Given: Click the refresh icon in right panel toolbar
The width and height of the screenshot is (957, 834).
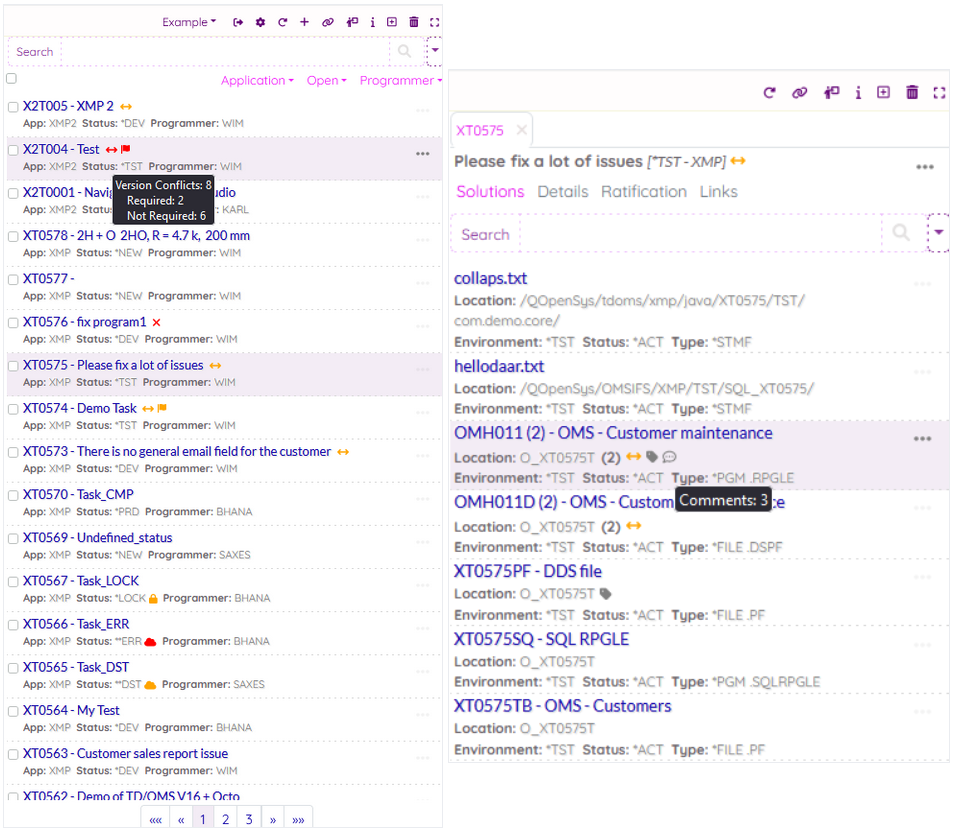Looking at the screenshot, I should [x=769, y=93].
